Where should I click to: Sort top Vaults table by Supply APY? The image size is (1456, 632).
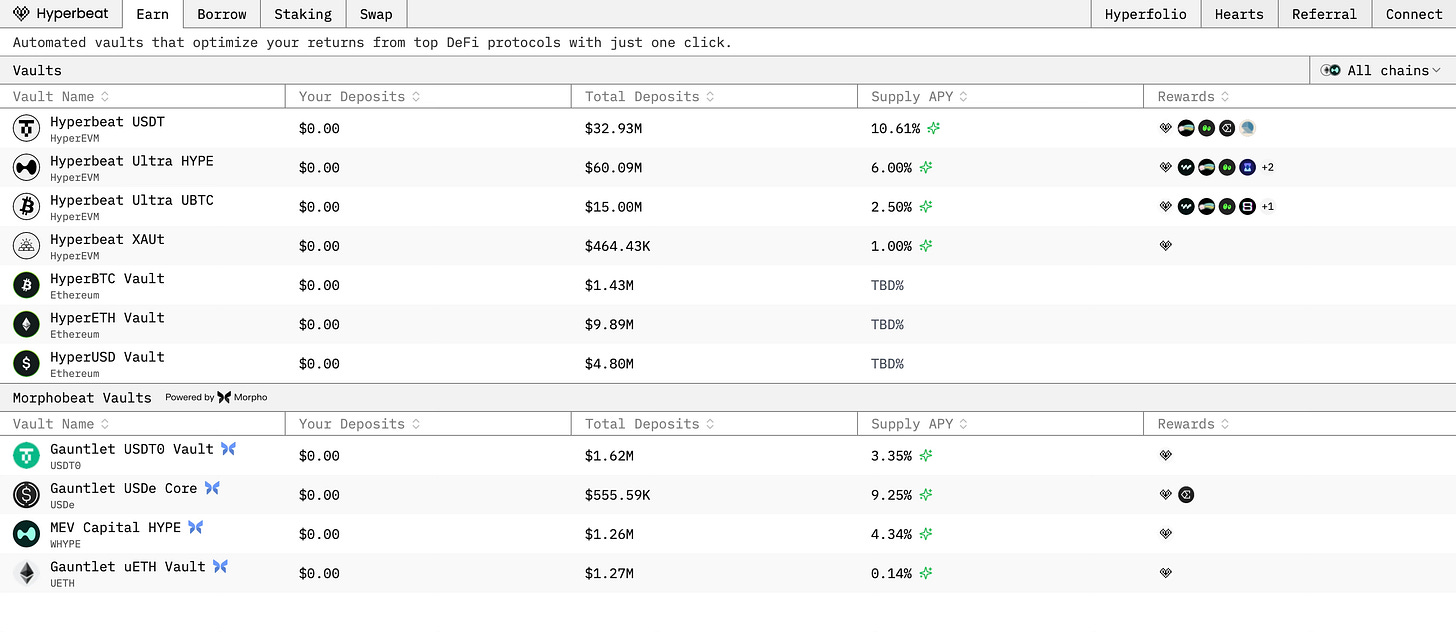(x=920, y=96)
